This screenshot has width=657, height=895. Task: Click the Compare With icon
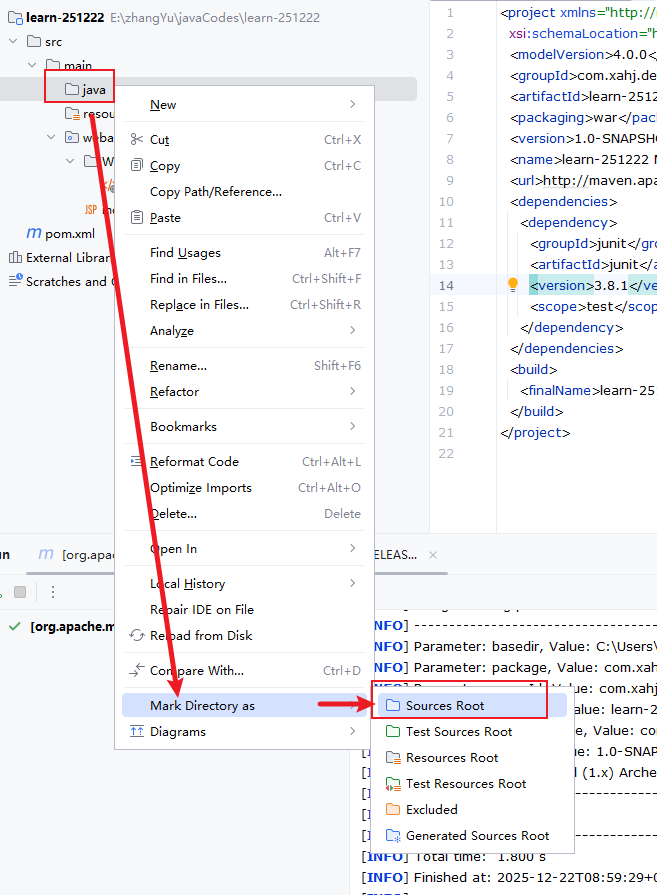(x=136, y=670)
